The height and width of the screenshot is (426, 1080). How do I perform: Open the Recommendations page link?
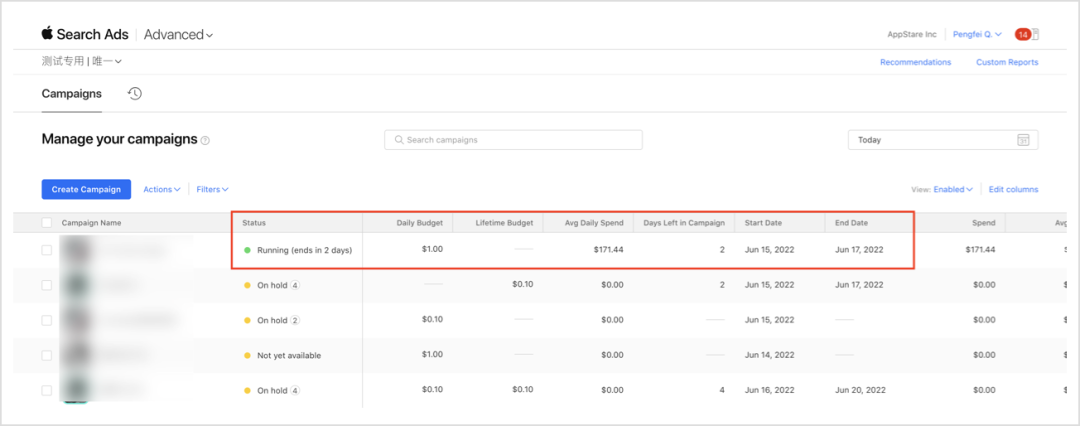pos(915,62)
